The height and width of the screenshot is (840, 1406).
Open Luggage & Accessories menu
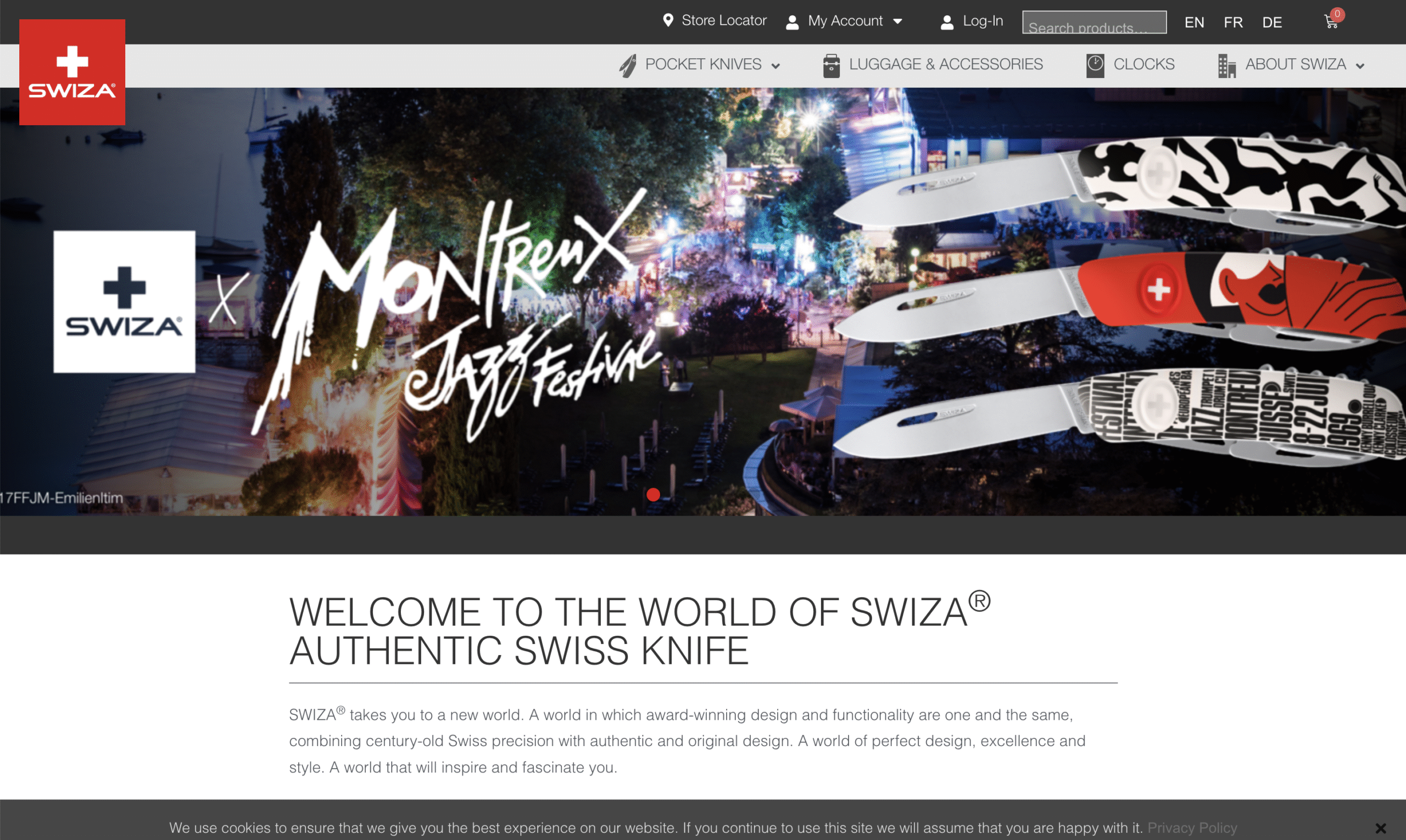[x=946, y=65]
